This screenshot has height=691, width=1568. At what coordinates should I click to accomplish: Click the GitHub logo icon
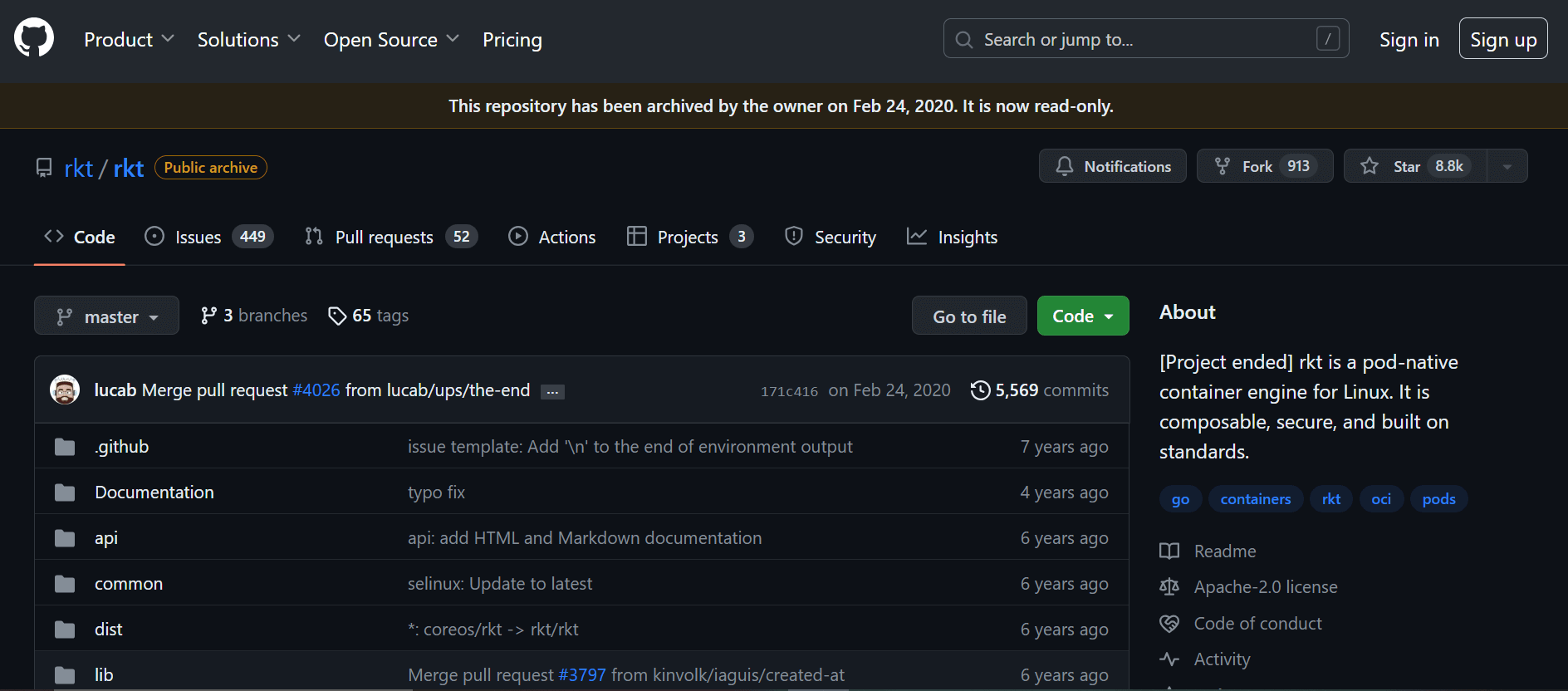[x=34, y=39]
